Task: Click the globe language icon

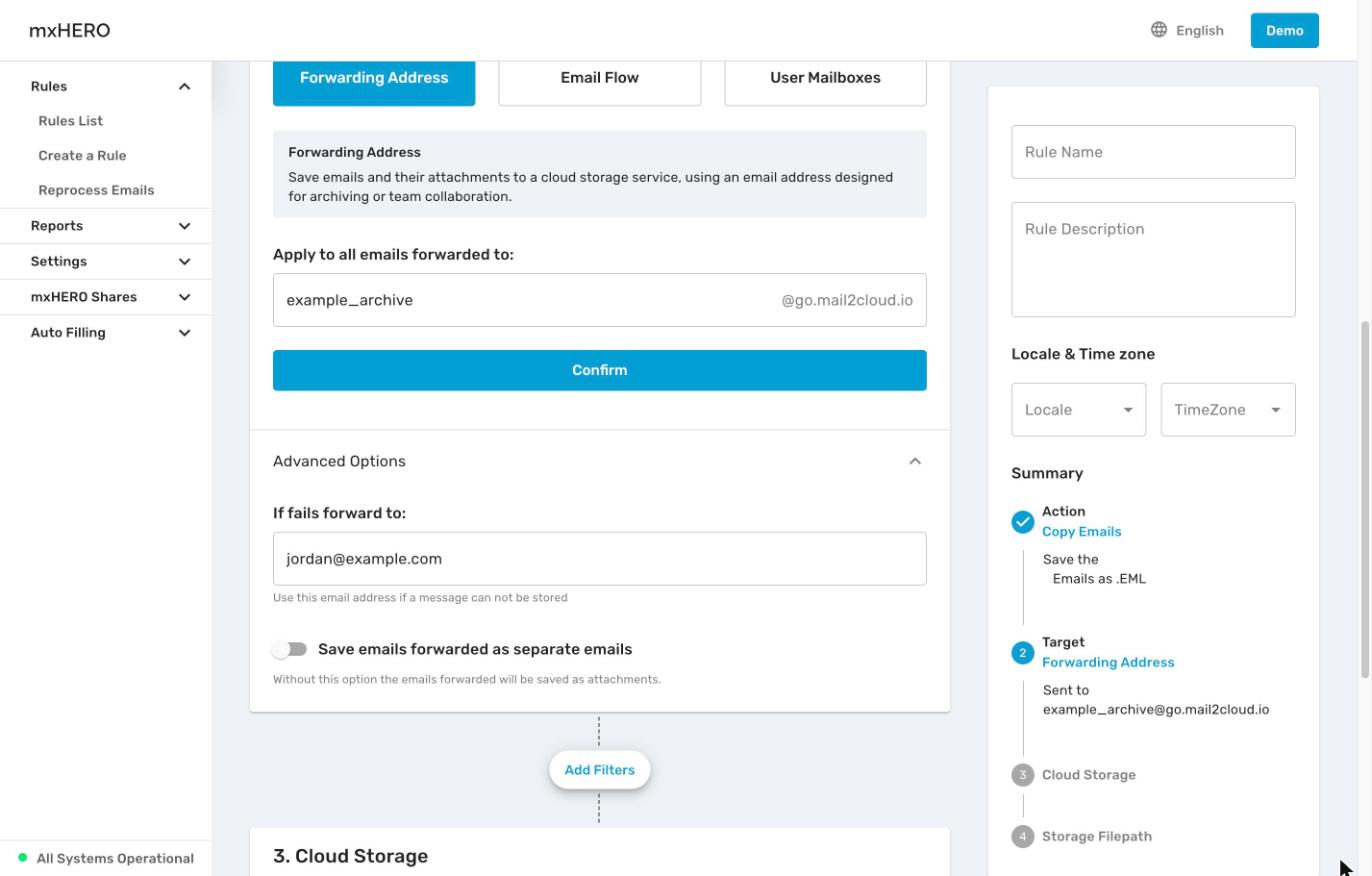Action: pyautogui.click(x=1159, y=30)
